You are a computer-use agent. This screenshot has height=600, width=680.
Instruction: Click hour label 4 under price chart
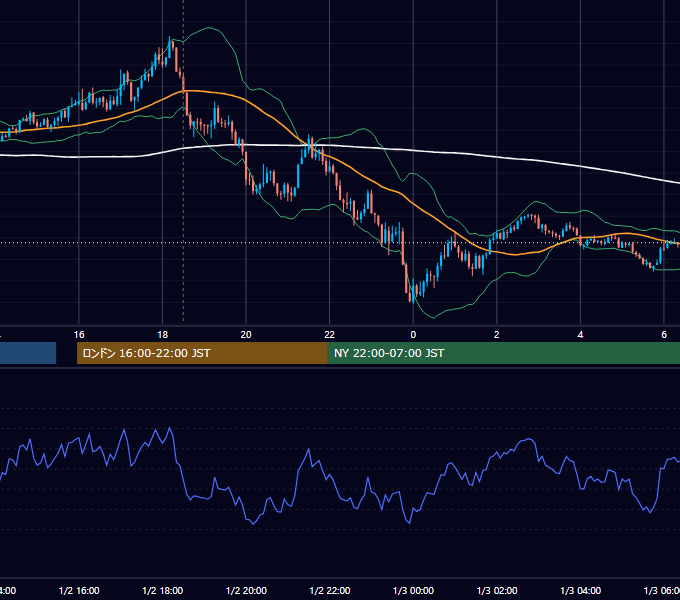pos(580,334)
